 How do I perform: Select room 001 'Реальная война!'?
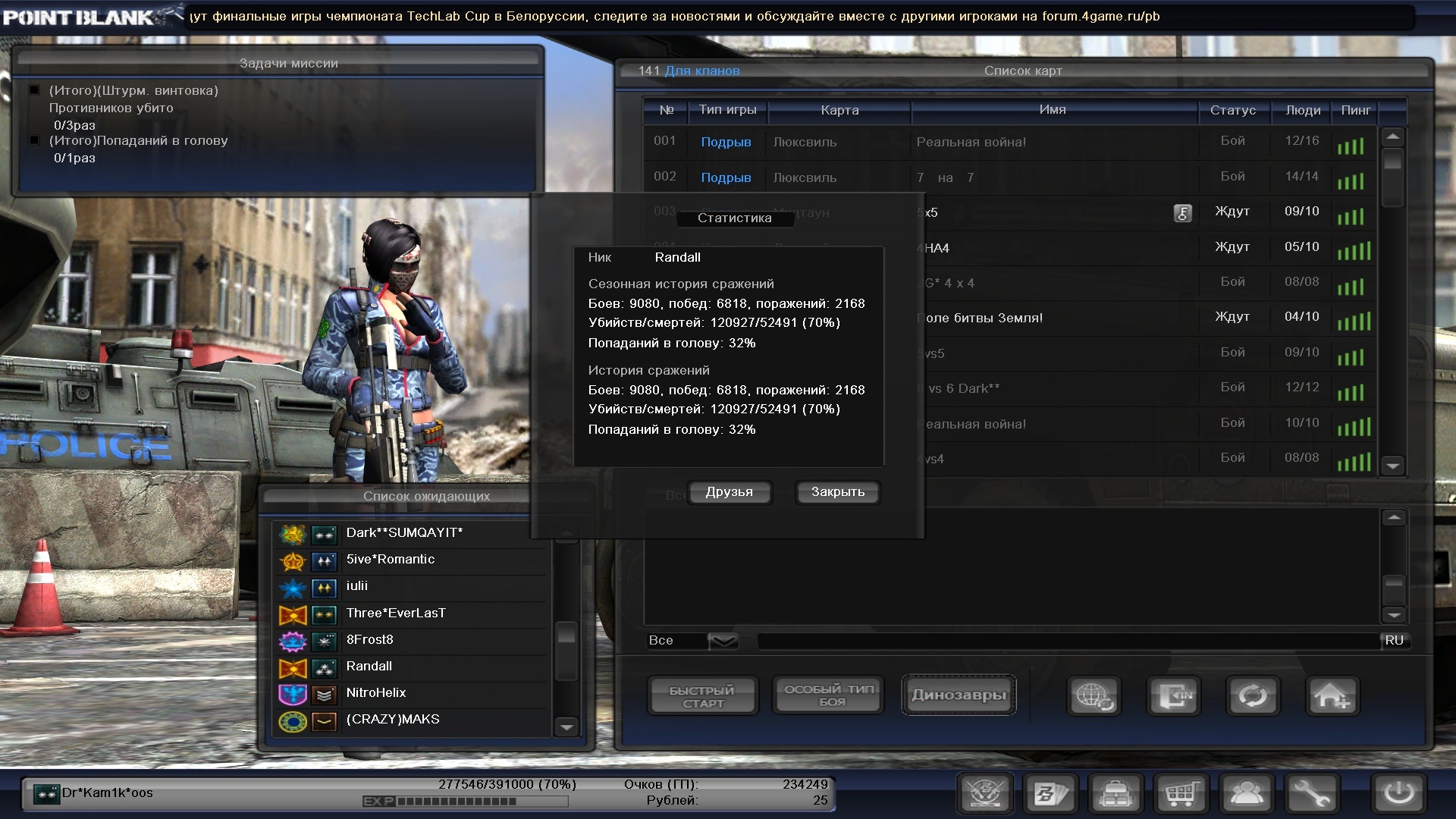[x=1009, y=142]
